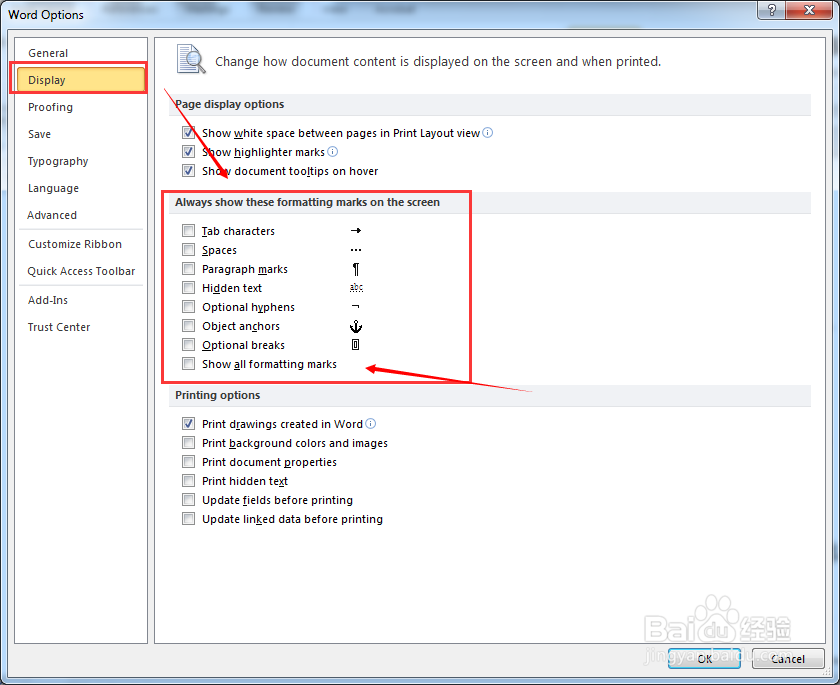Click the document magnifier display icon

[191, 59]
